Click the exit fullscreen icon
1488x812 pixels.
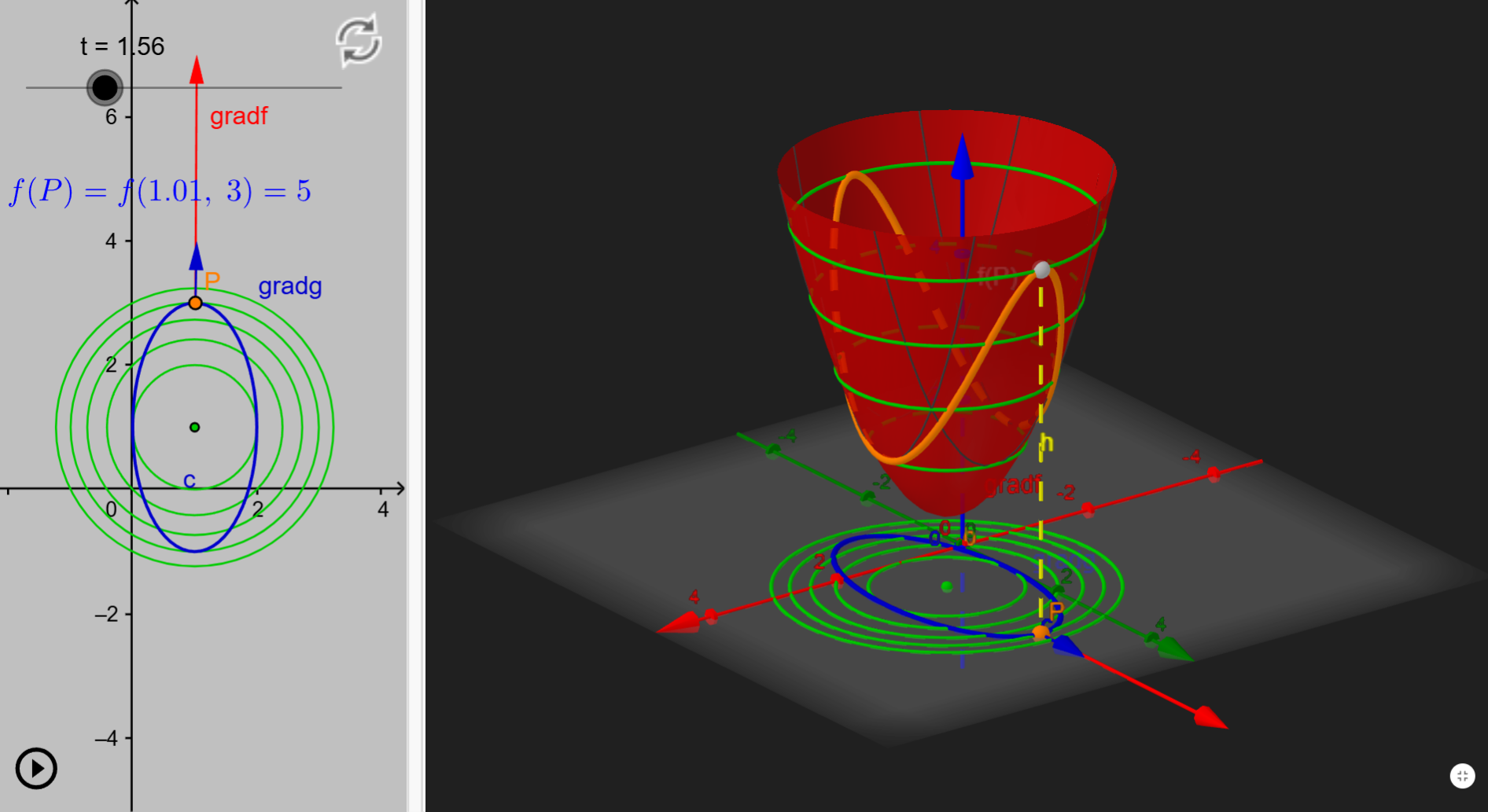(1462, 776)
